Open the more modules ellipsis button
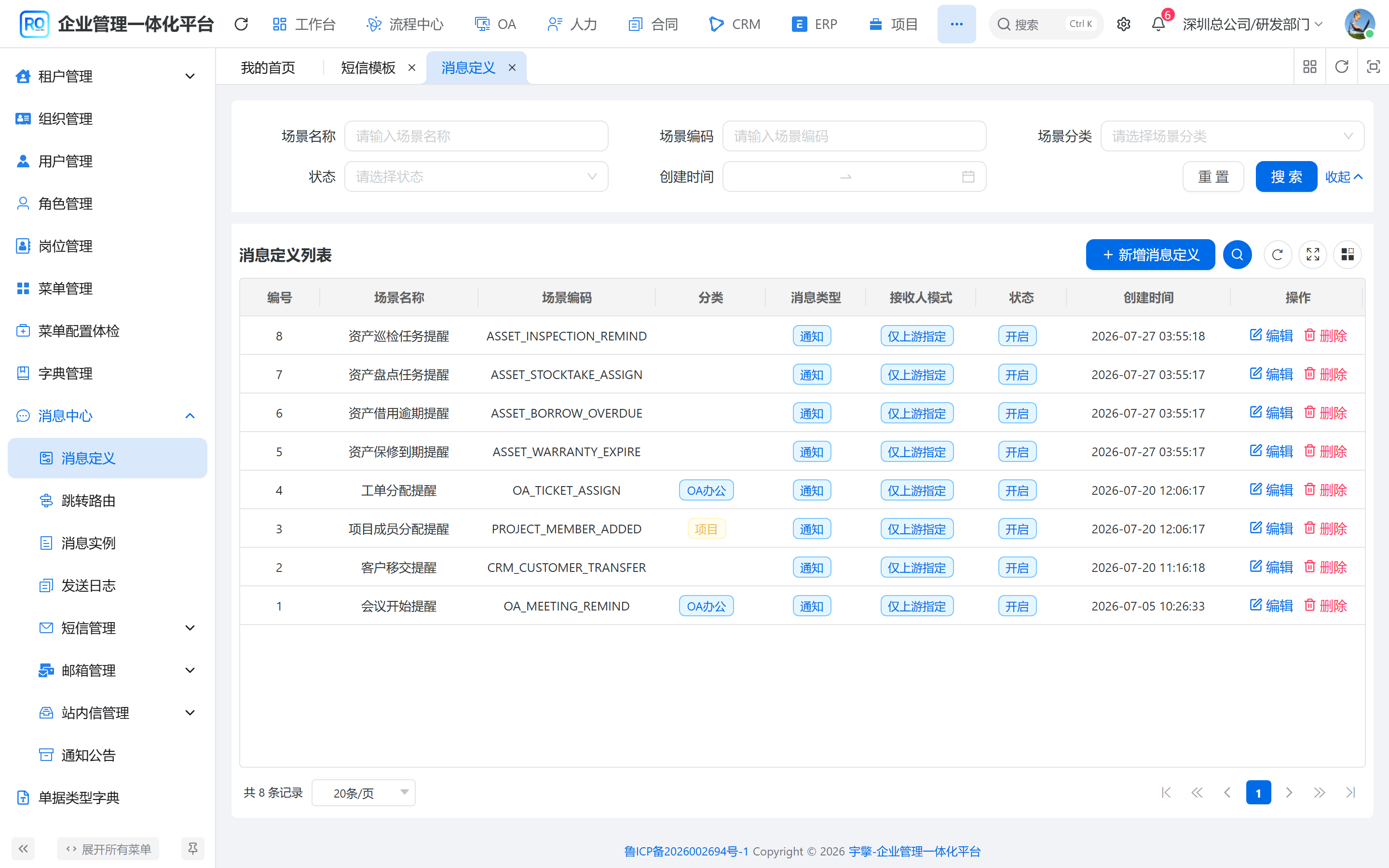This screenshot has width=1389, height=868. tap(956, 24)
